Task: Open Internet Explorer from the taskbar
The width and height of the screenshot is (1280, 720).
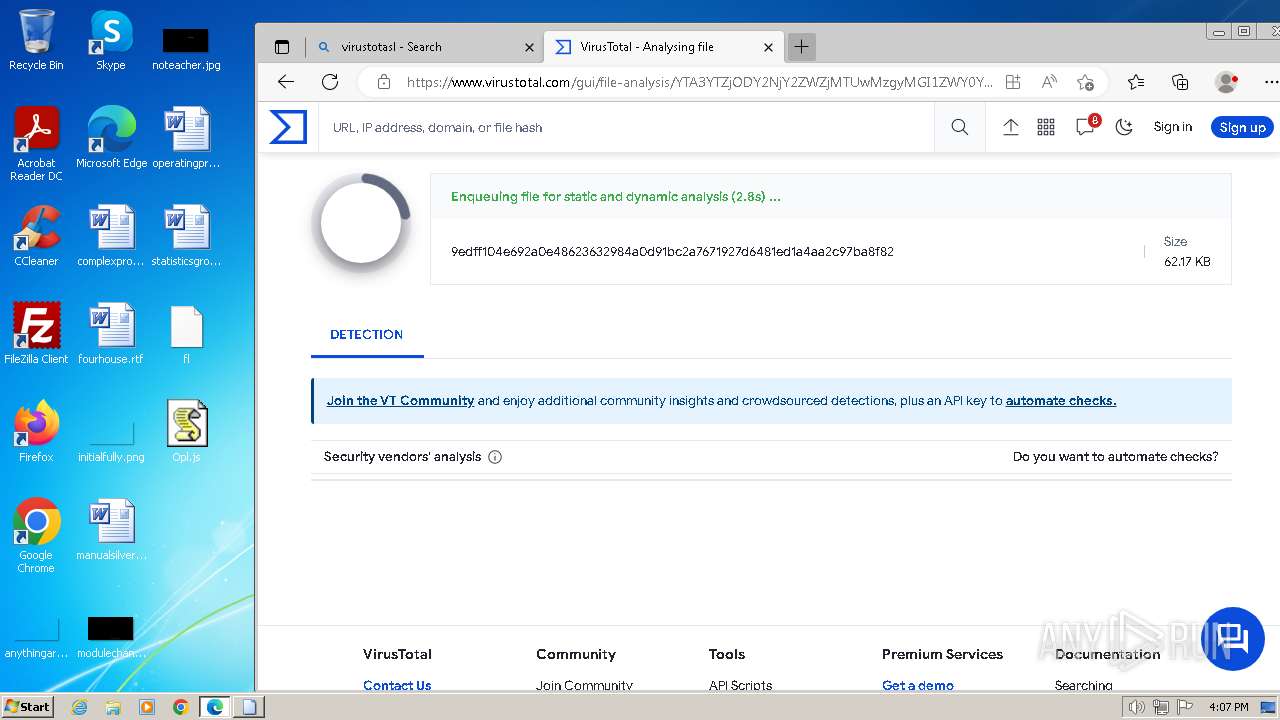Action: pyautogui.click(x=80, y=707)
